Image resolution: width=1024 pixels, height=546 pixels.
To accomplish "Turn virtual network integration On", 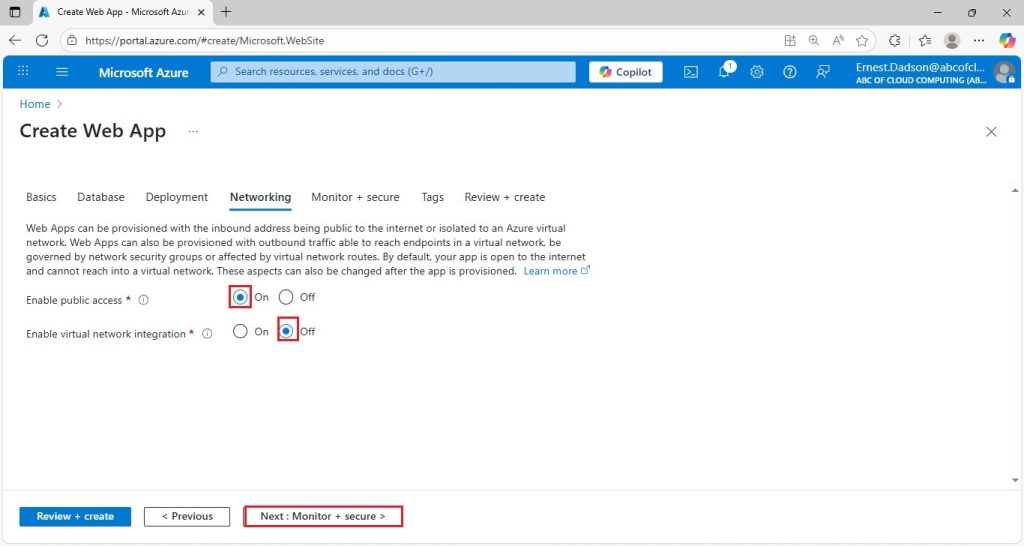I will pos(240,331).
